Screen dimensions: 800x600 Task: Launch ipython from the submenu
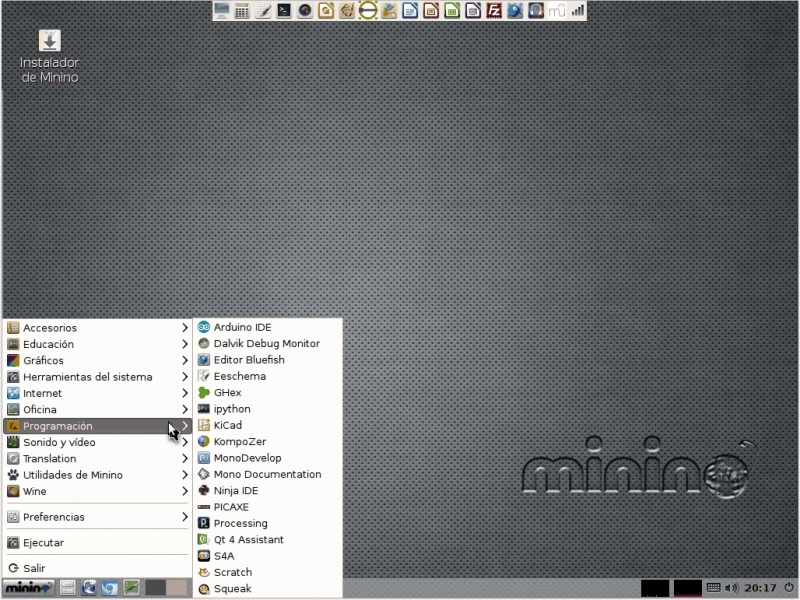coord(268,409)
